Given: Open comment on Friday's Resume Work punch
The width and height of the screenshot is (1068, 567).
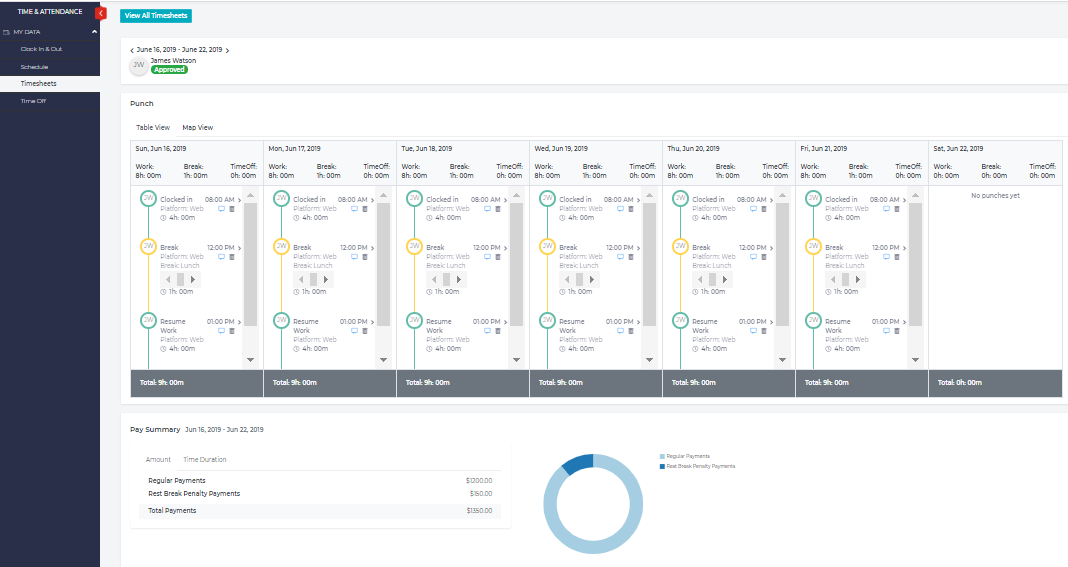Looking at the screenshot, I should point(887,331).
